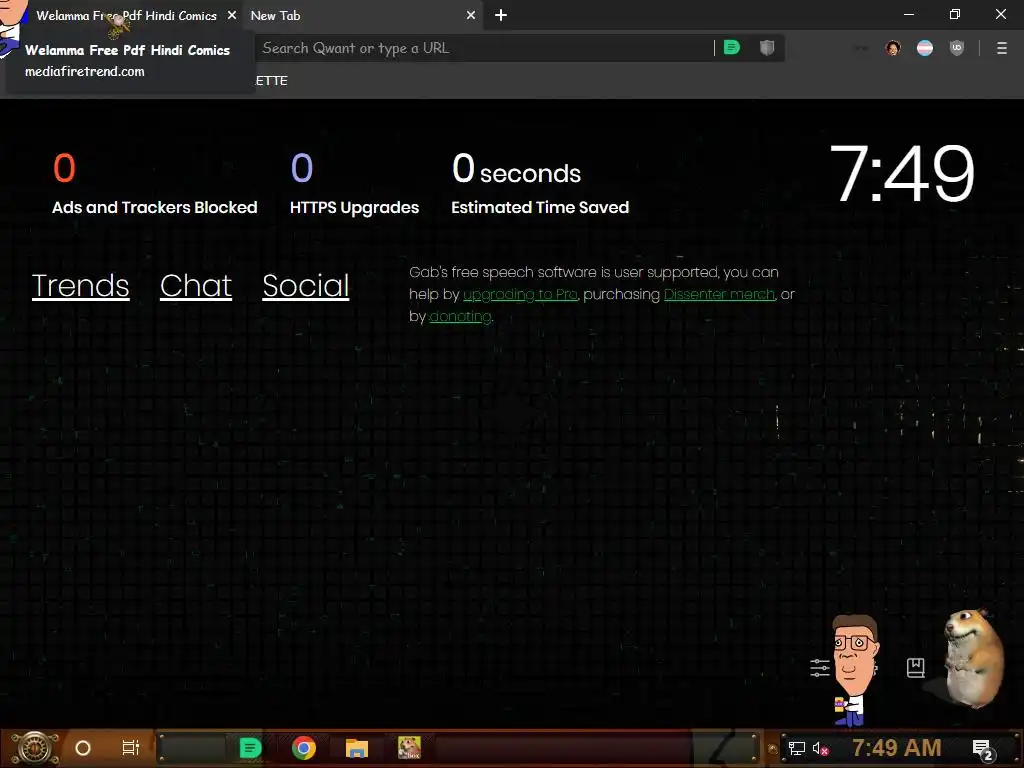
Task: Restore down the browser window
Action: 955,14
